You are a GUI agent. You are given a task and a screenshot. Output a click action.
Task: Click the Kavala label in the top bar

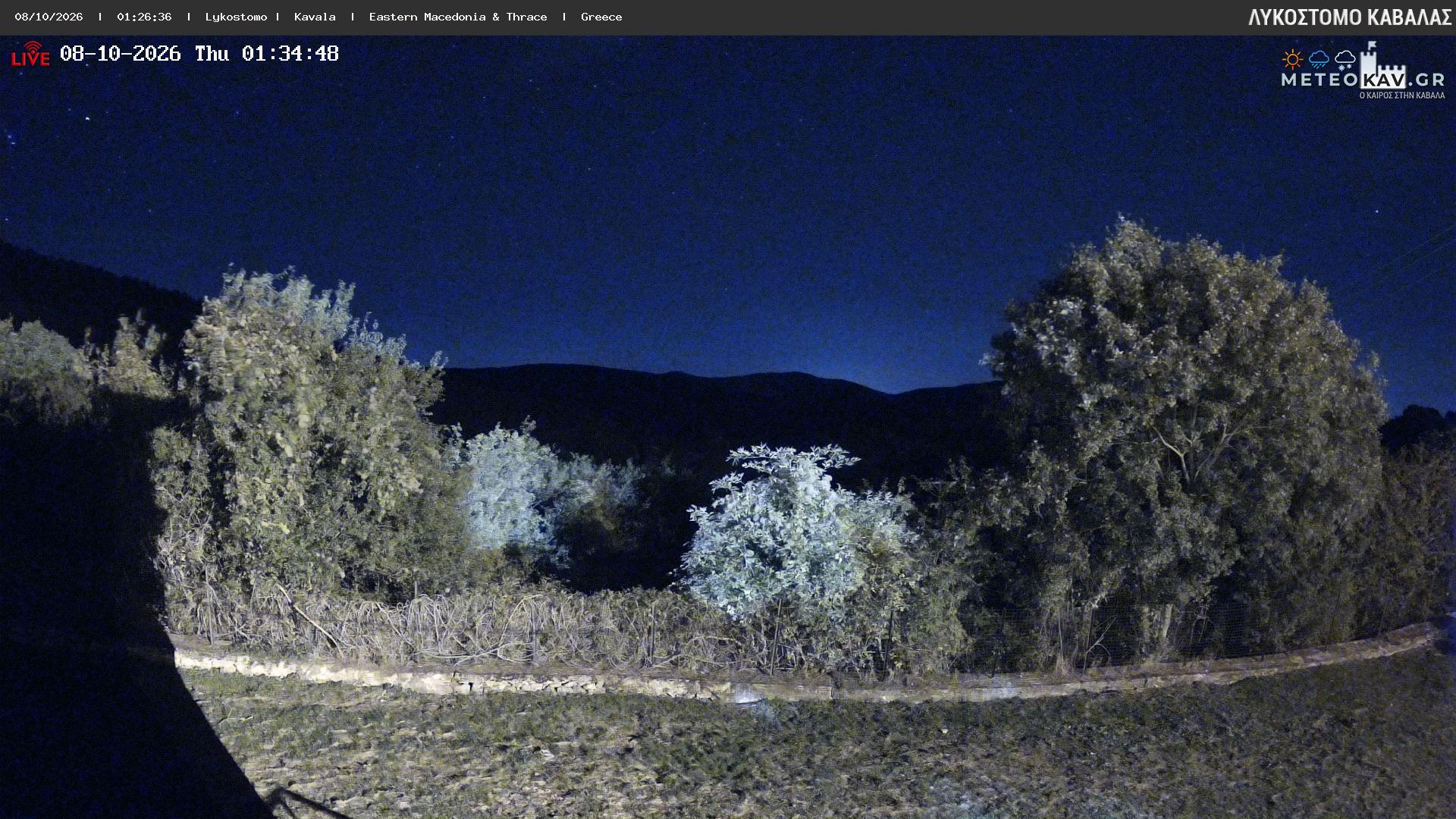315,17
